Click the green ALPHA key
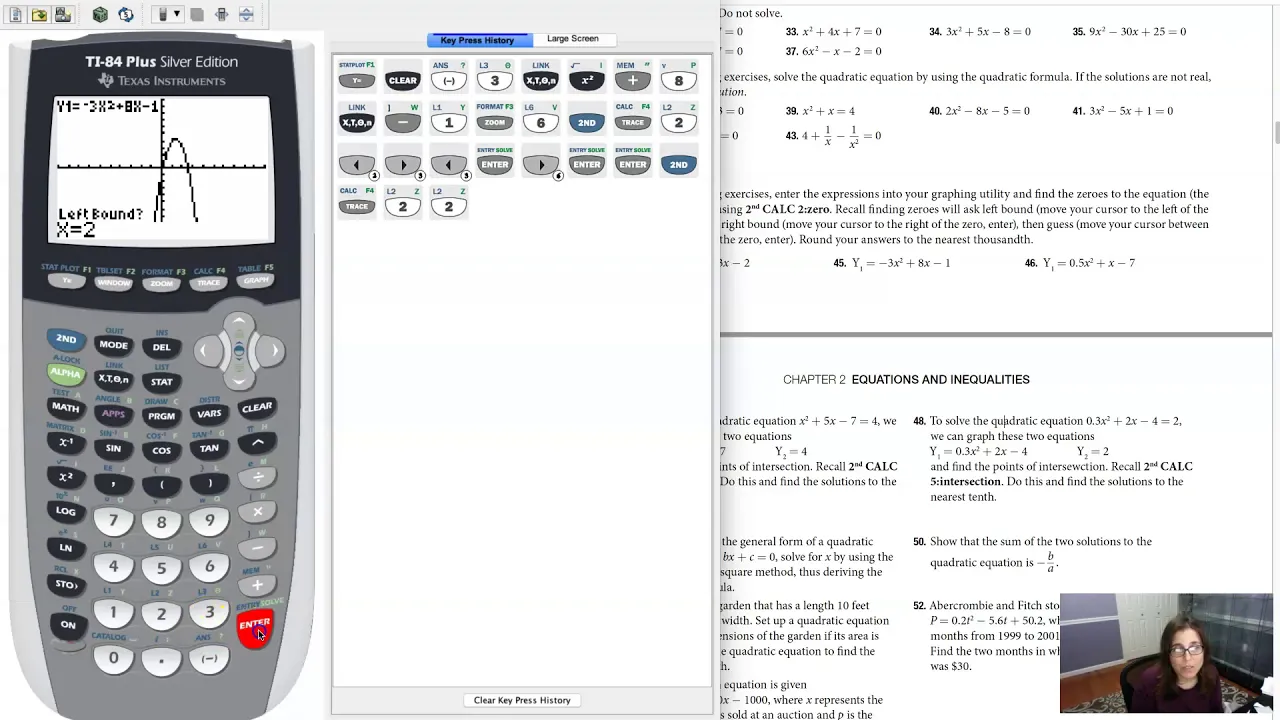Screen dimensions: 1280x720 point(66,373)
